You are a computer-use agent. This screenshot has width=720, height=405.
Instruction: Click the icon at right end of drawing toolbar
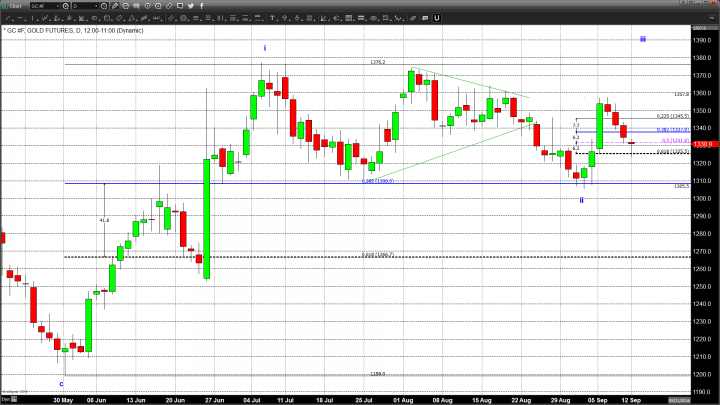point(712,18)
